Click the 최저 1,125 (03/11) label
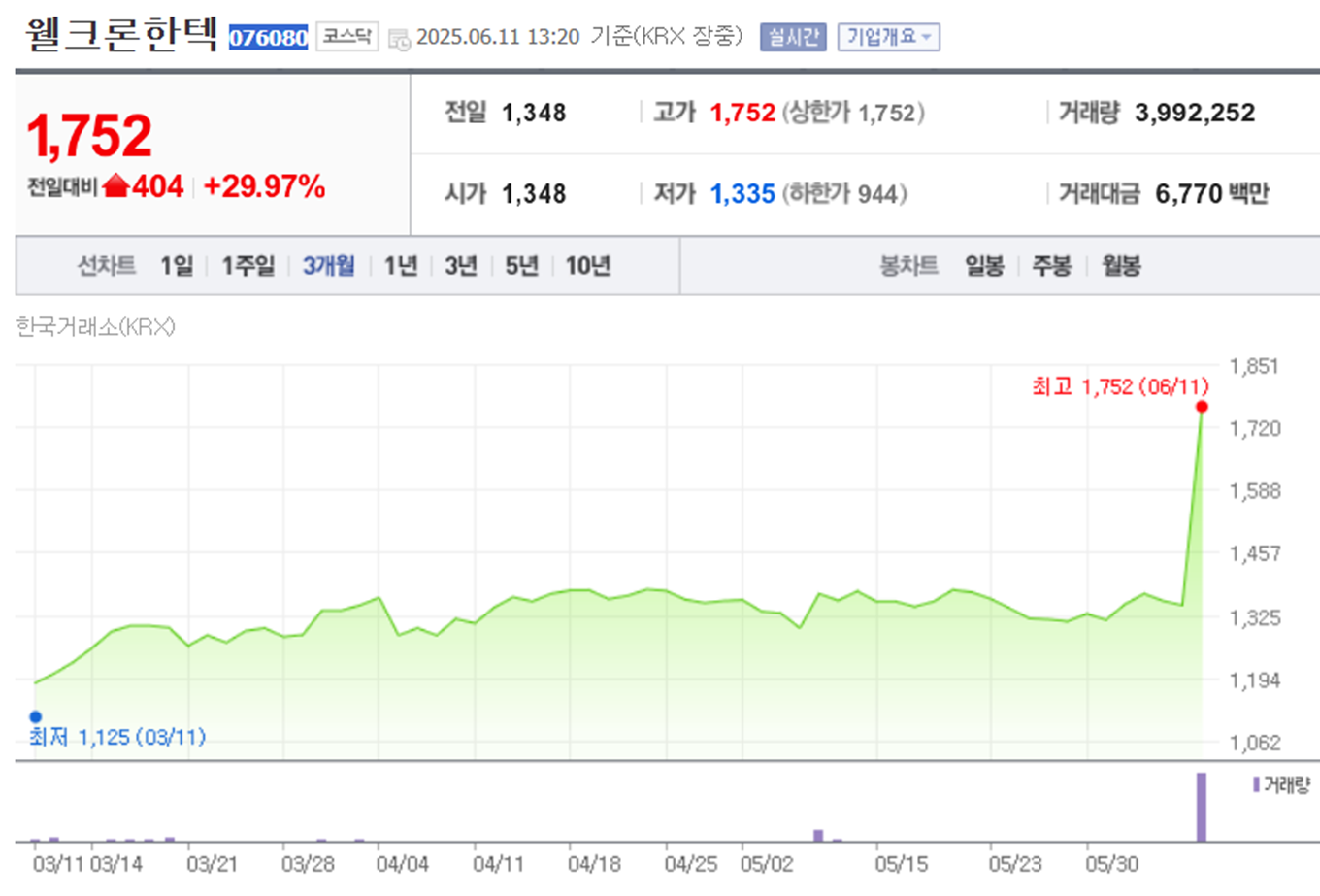 tap(117, 737)
